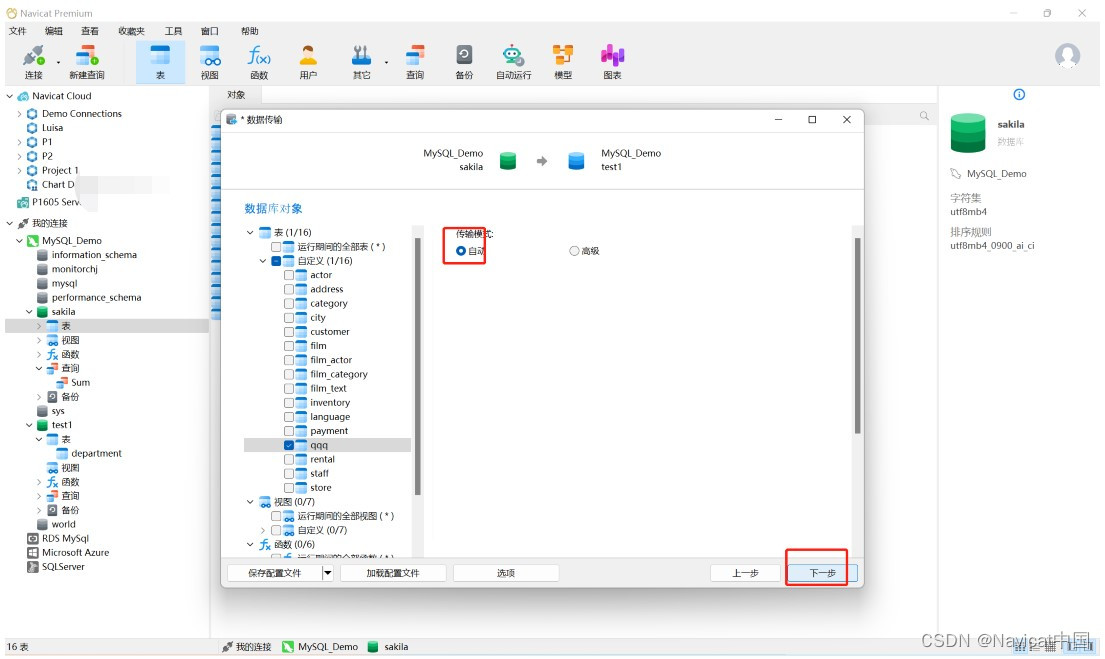Open the View (查看) menu
The height and width of the screenshot is (659, 1105).
[89, 31]
